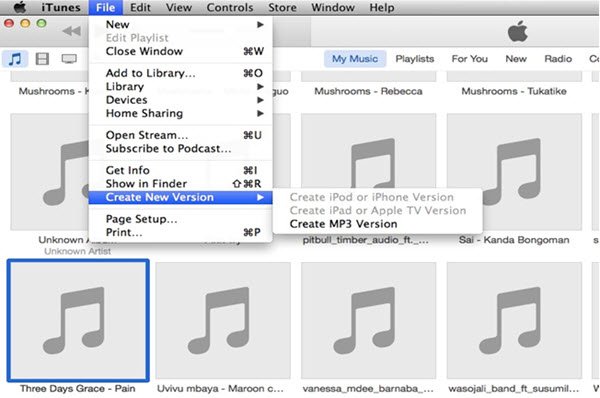
Task: Choose Open Stream… menu item
Action: point(181,135)
